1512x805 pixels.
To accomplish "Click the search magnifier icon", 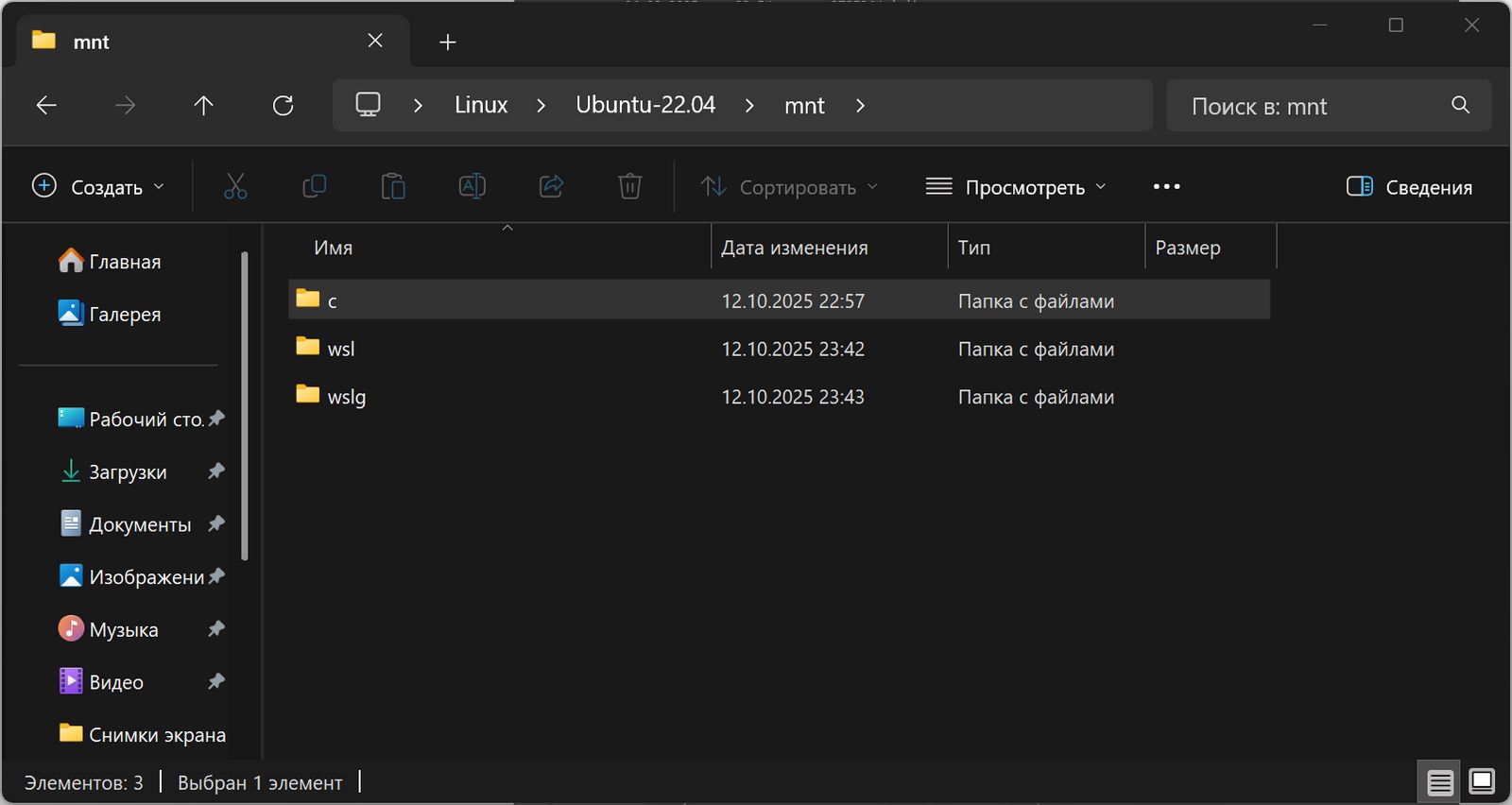I will click(x=1460, y=106).
